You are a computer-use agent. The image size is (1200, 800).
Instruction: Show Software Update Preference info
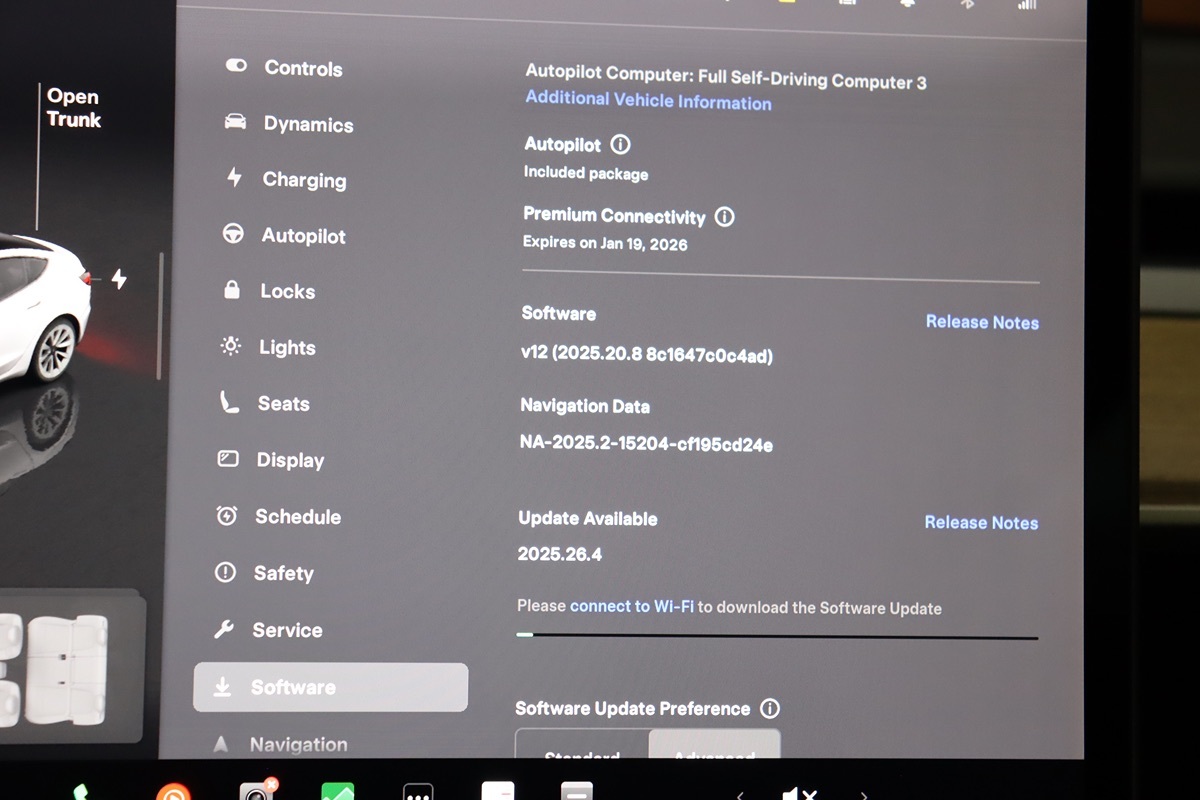770,709
